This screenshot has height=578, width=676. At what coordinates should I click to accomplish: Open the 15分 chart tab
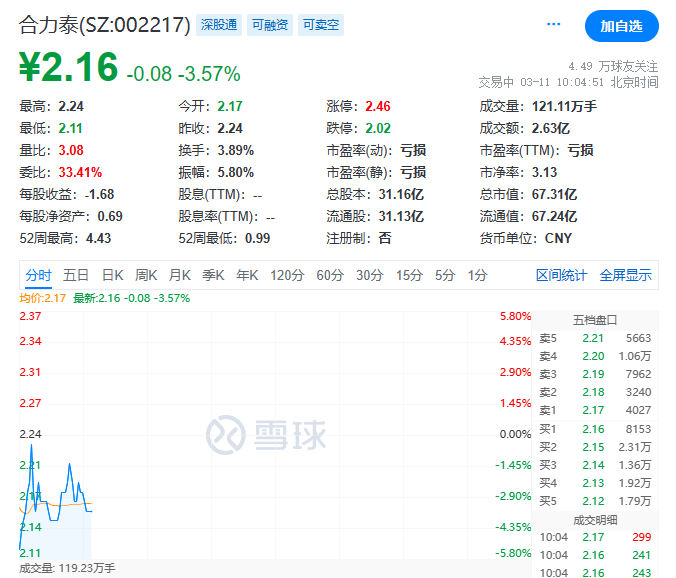pos(409,275)
